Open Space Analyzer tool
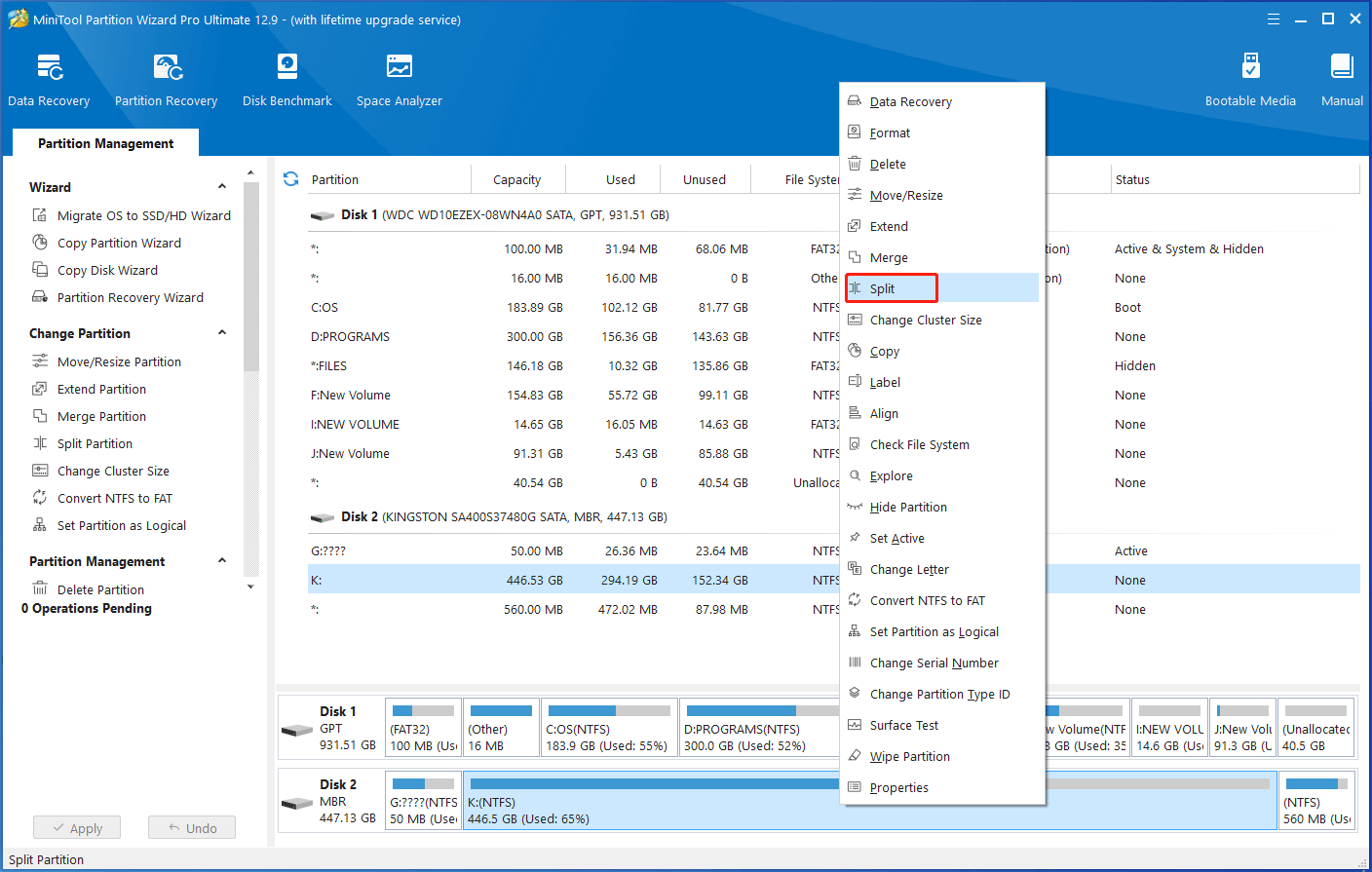Image resolution: width=1372 pixels, height=872 pixels. pyautogui.click(x=399, y=80)
